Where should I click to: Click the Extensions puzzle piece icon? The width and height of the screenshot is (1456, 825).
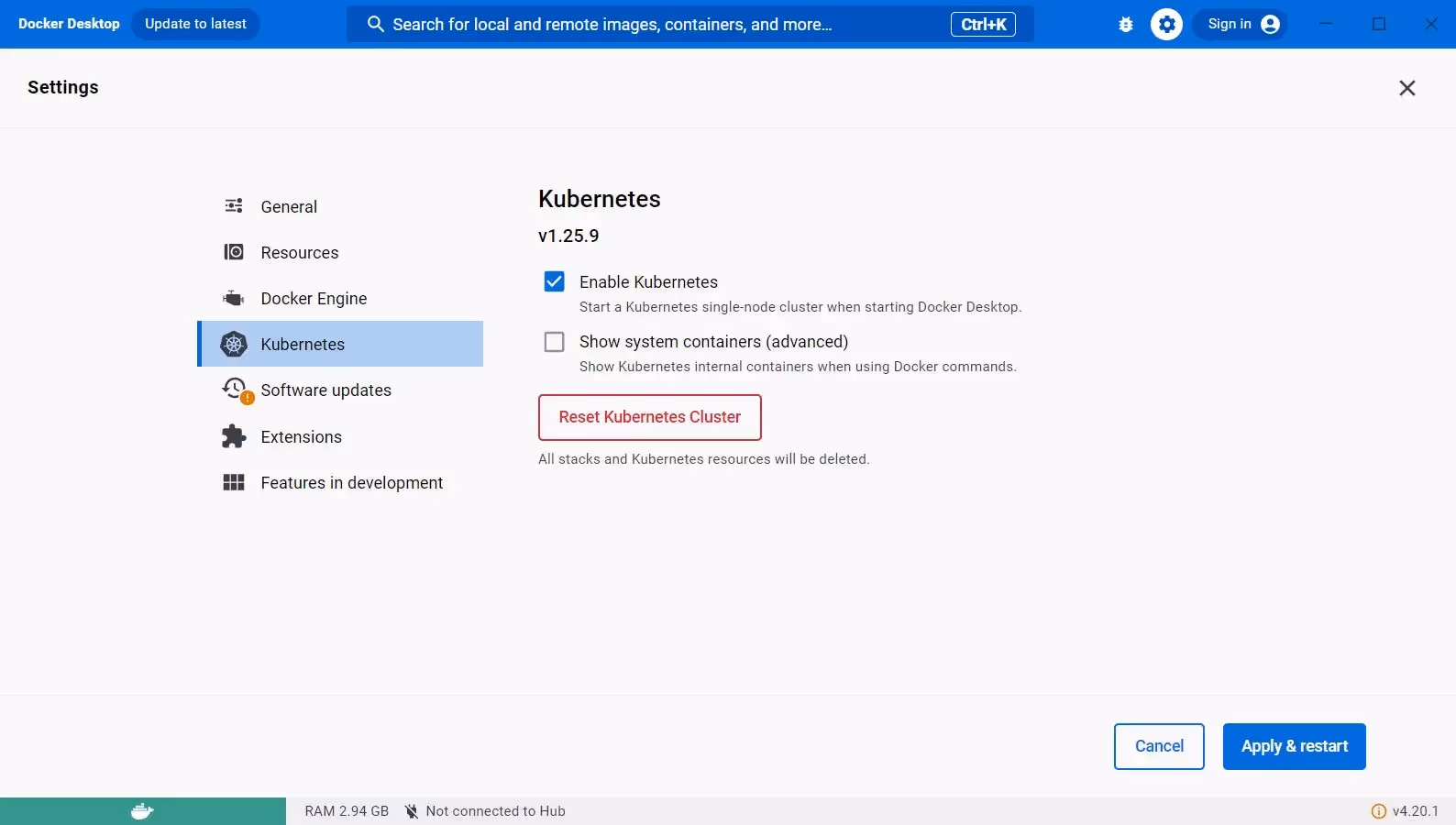coord(234,436)
